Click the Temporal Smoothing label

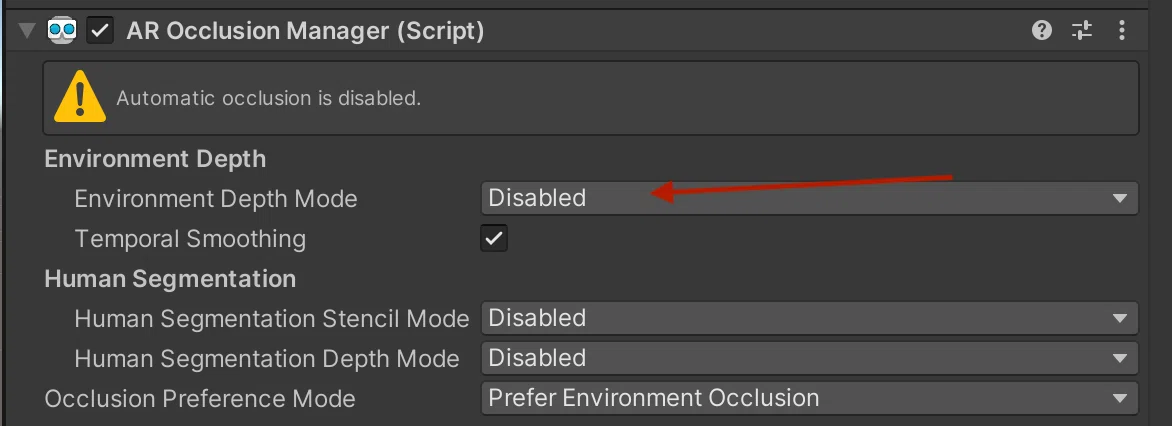click(190, 239)
